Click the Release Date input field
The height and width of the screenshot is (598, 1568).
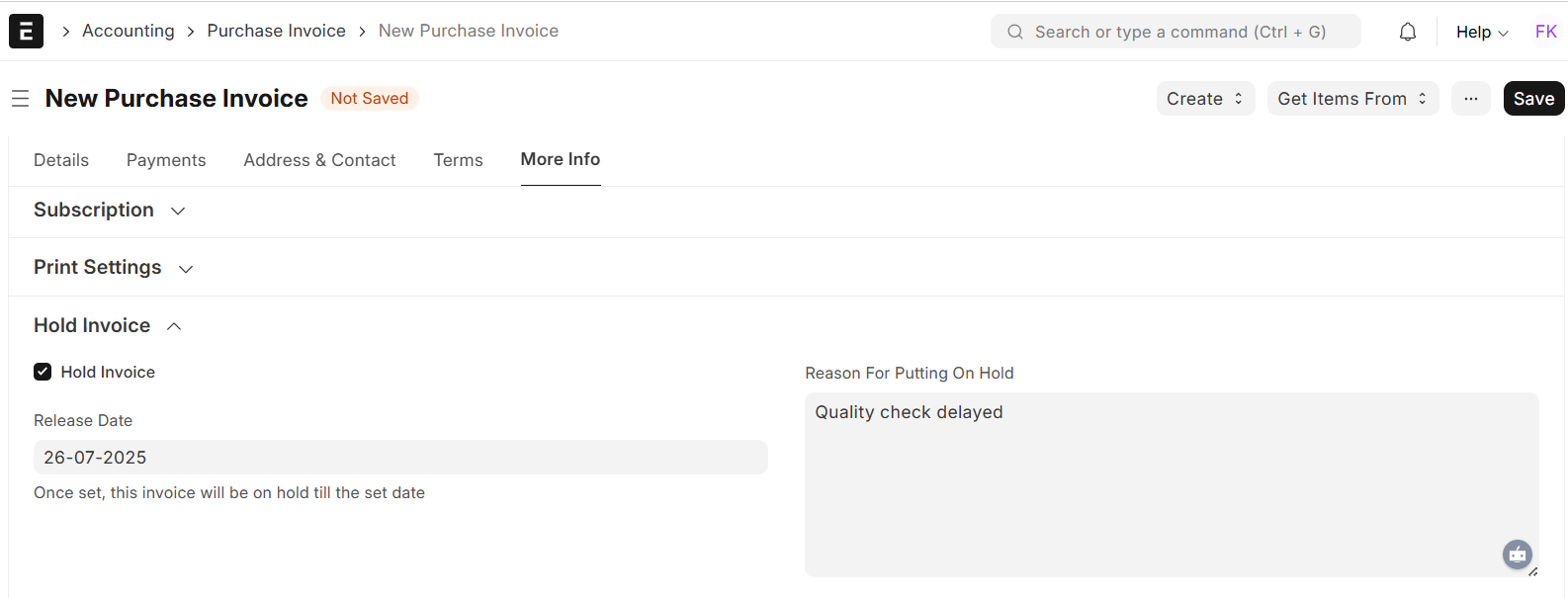pos(400,458)
